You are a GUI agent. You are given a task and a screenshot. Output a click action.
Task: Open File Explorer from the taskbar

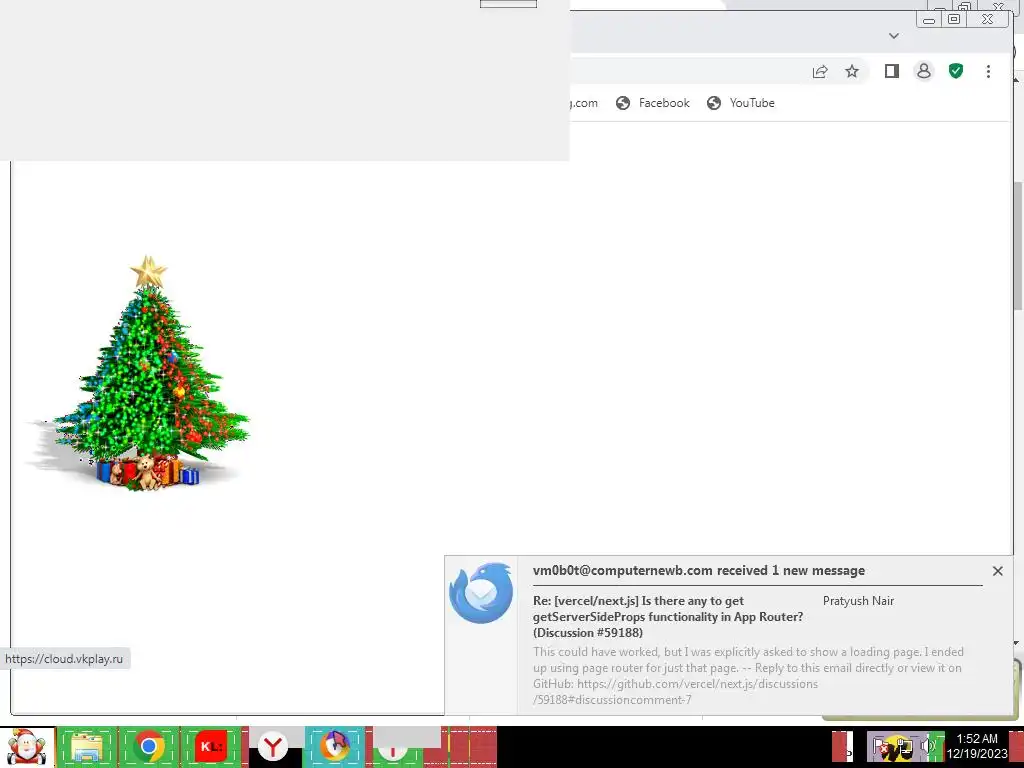point(86,747)
